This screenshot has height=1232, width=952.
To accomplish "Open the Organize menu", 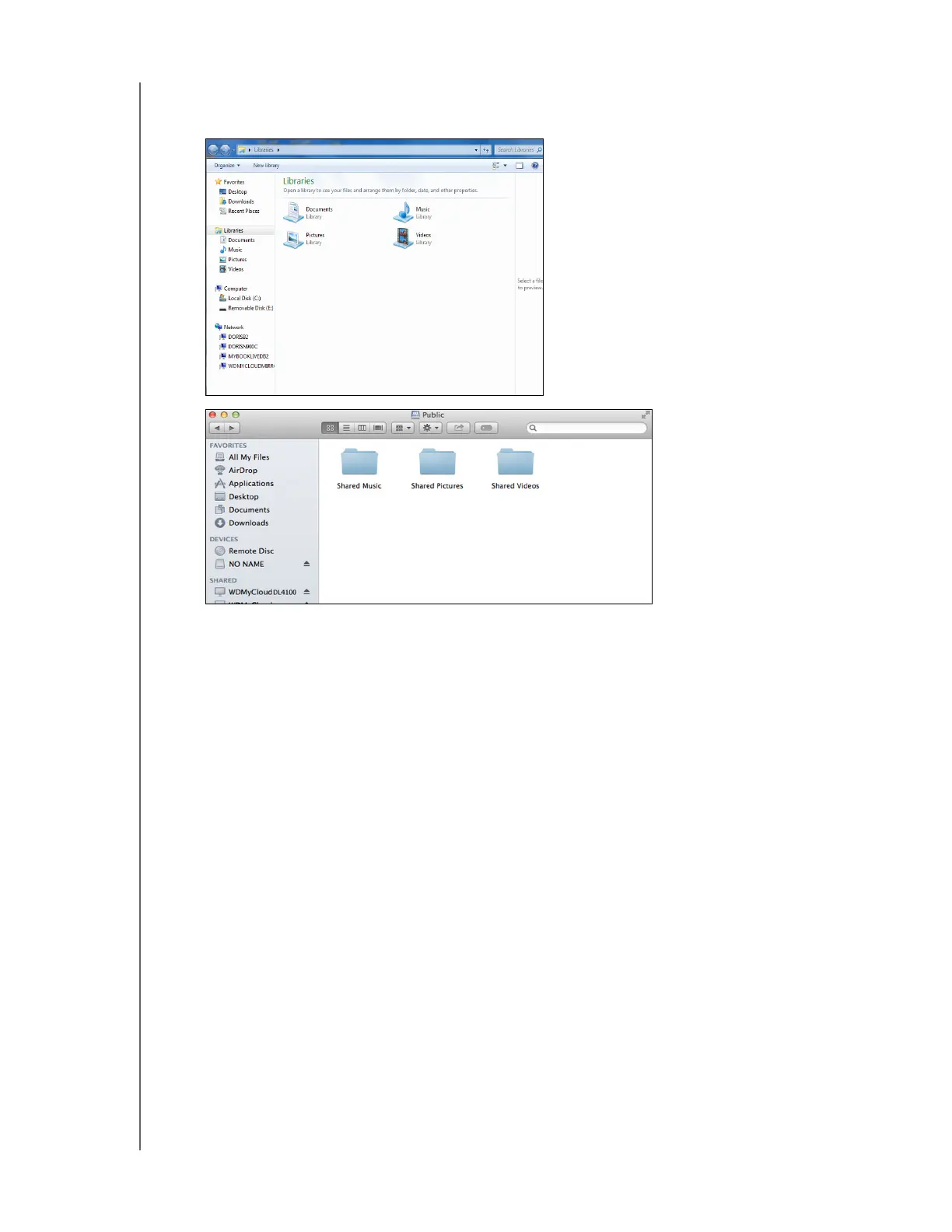I will coord(227,166).
